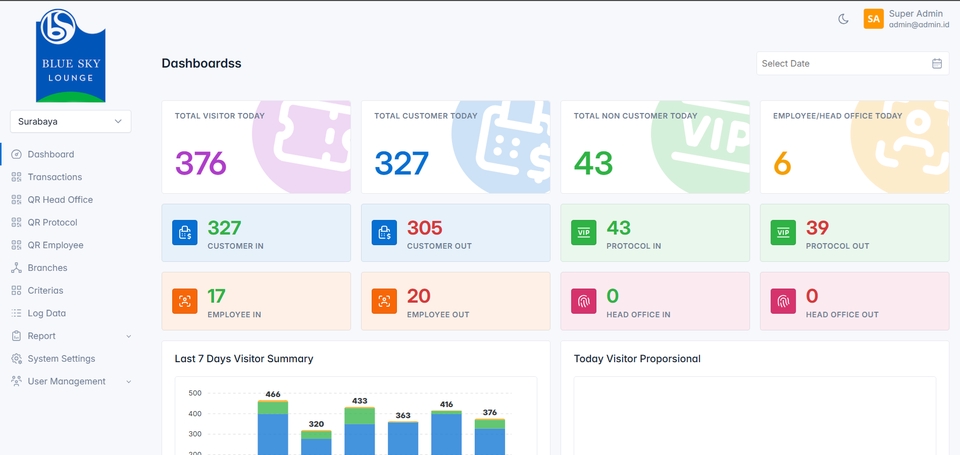Click the 466 bar in visitor chart
The width and height of the screenshot is (960, 455).
tap(273, 430)
